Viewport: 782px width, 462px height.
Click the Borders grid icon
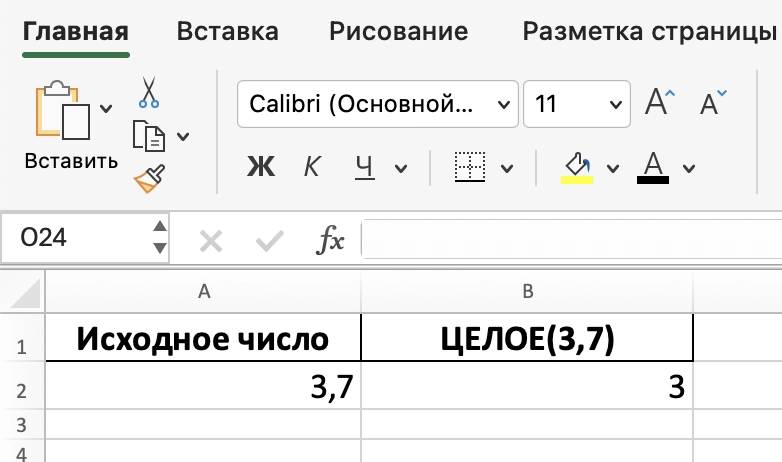[x=470, y=167]
